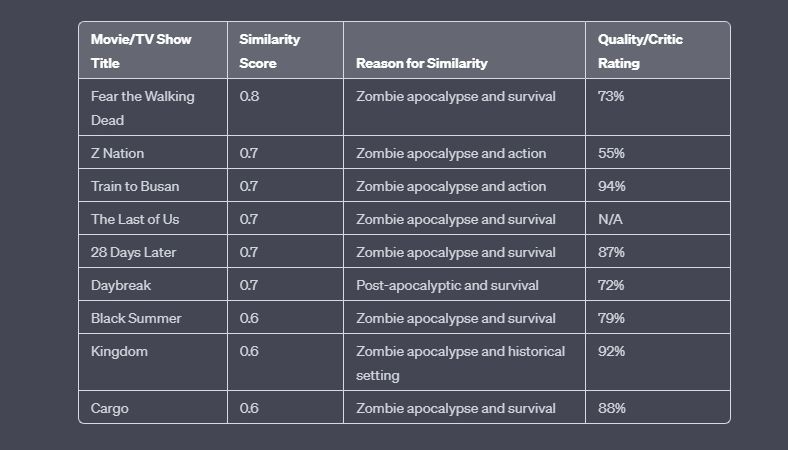Select the Similarity Score column header

pos(270,51)
